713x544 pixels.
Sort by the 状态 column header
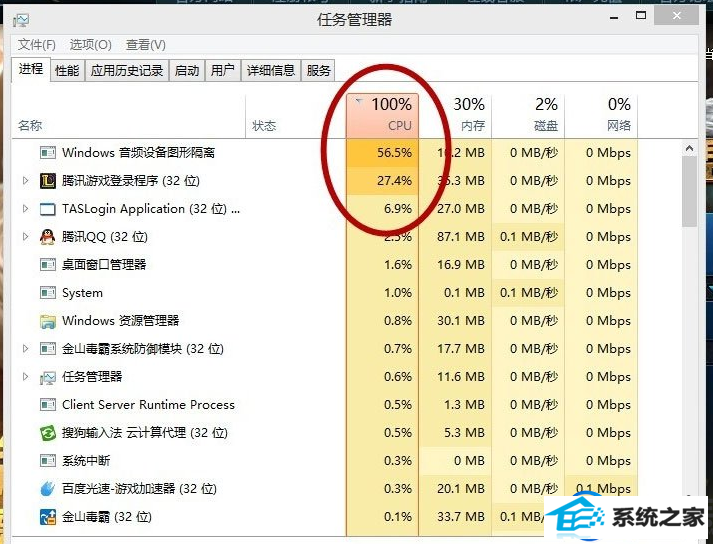point(296,116)
